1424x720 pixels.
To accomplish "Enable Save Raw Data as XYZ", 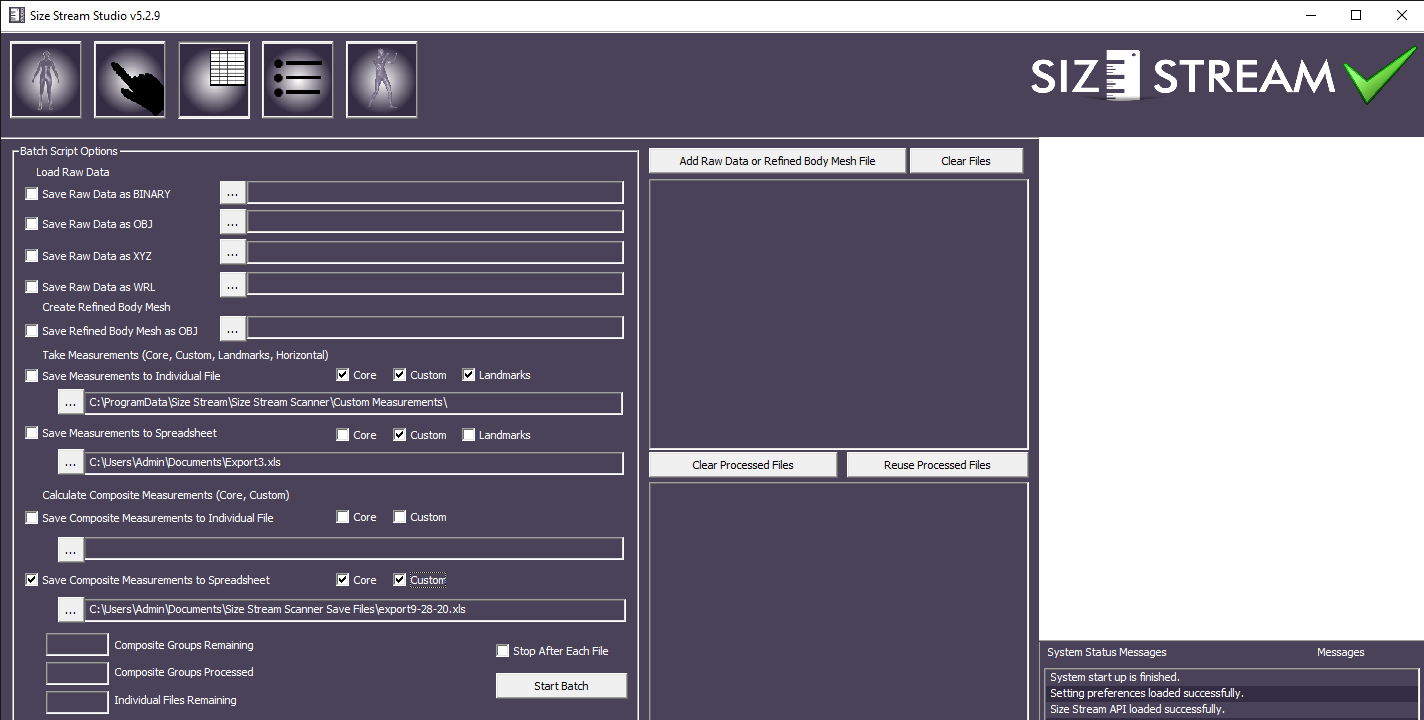I will point(32,256).
